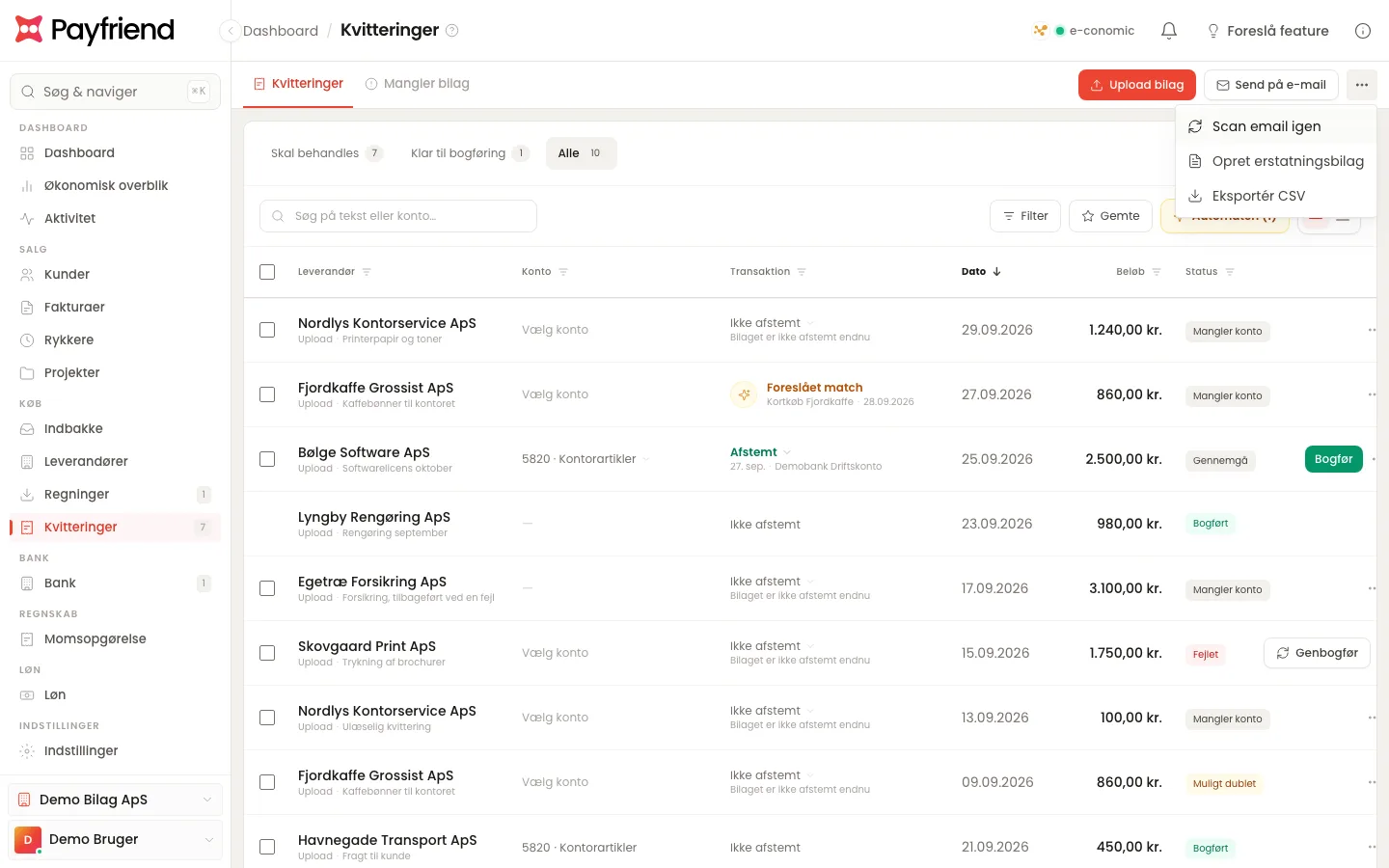Open the Konto column filter icon
Viewport: 1389px width, 868px height.
pos(563,272)
